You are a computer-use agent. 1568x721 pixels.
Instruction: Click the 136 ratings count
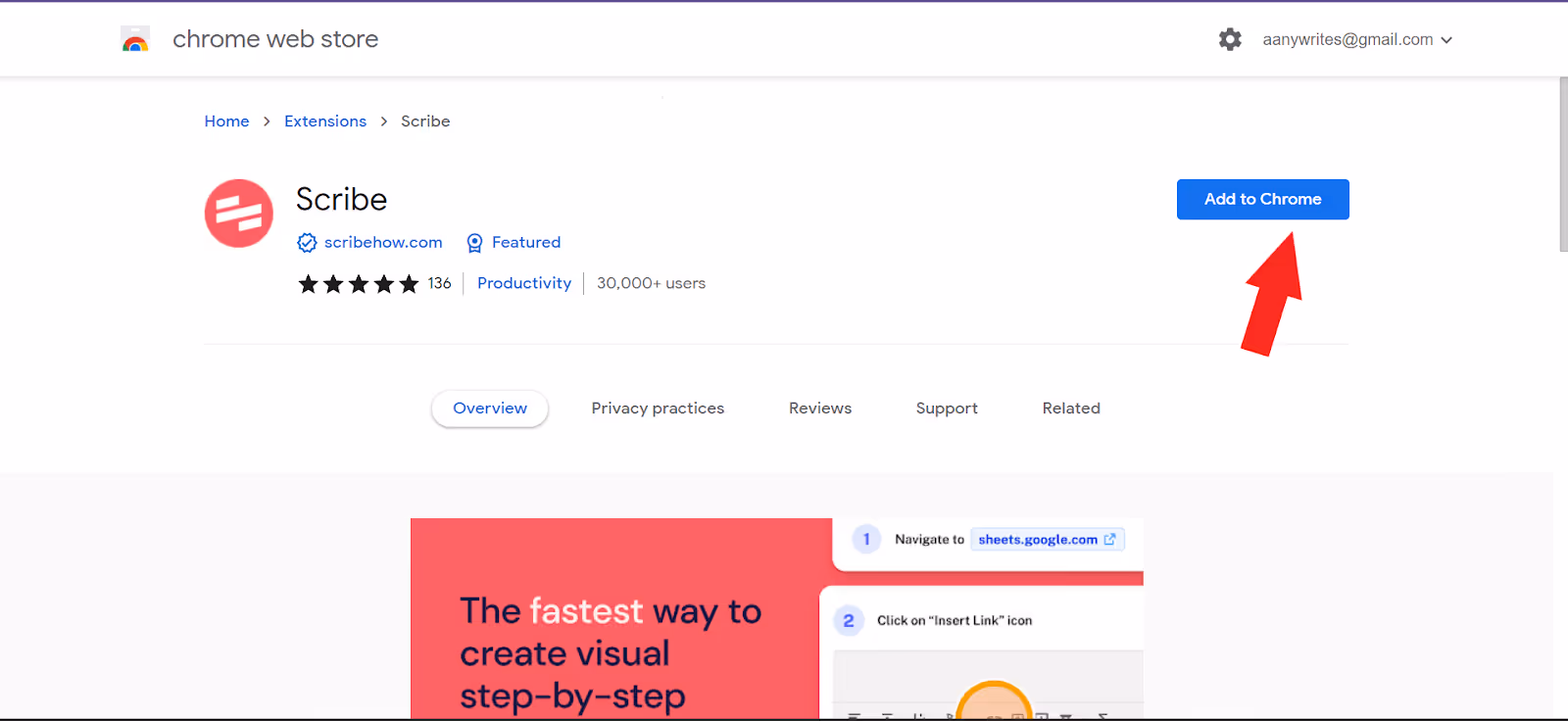pyautogui.click(x=439, y=283)
